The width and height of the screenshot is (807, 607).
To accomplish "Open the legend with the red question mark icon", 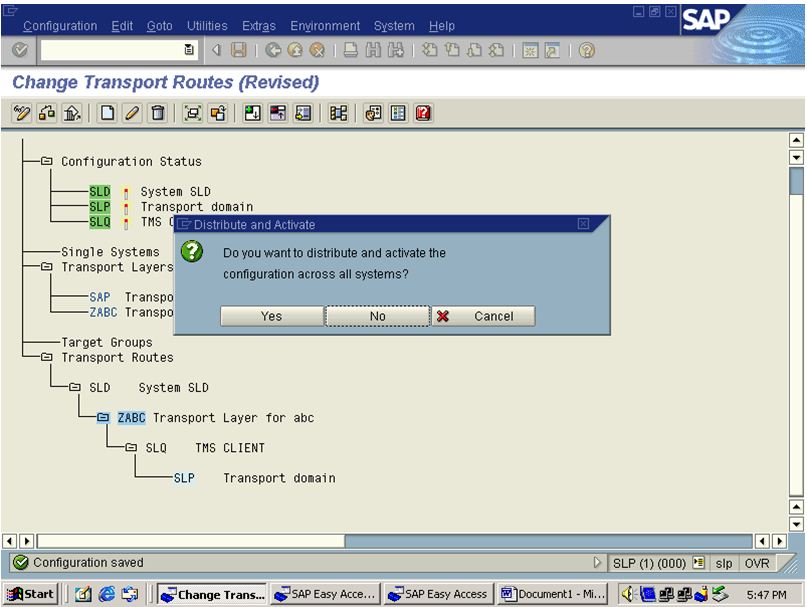I will 424,112.
